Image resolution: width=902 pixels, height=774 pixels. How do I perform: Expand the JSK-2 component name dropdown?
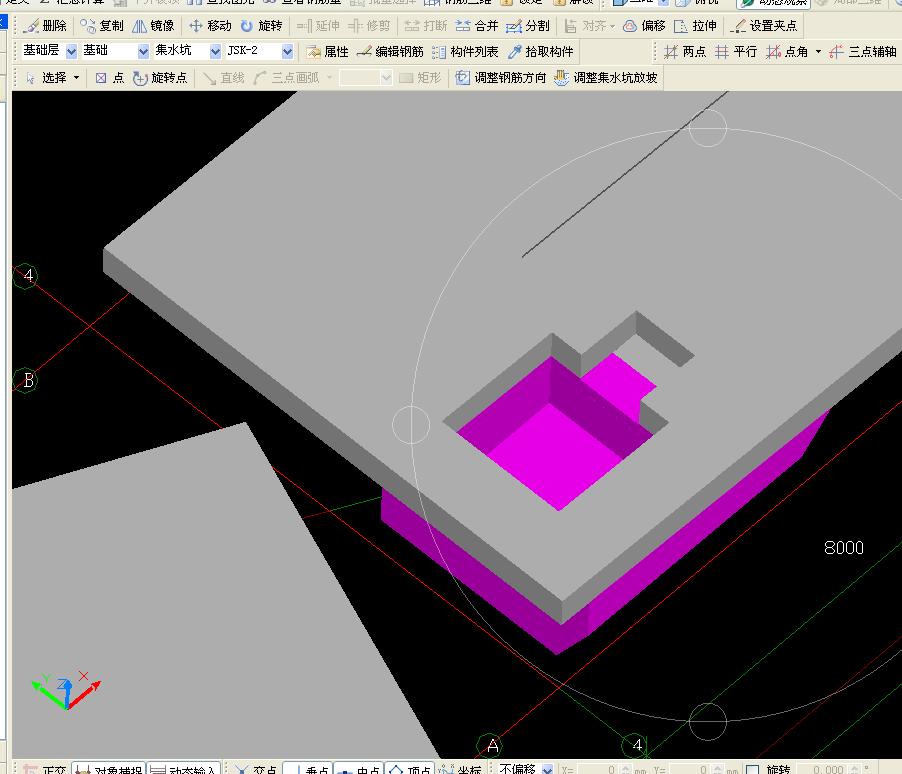tap(288, 52)
